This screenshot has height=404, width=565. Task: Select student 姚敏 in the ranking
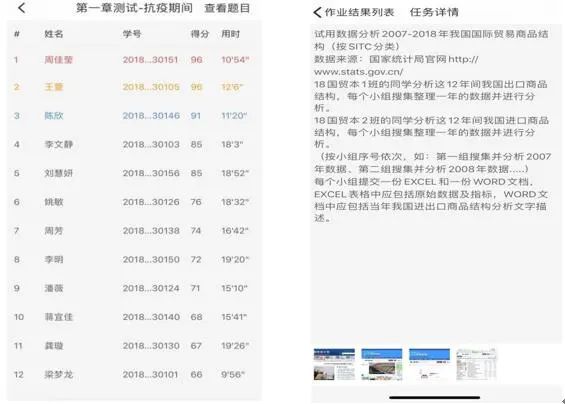tap(54, 202)
